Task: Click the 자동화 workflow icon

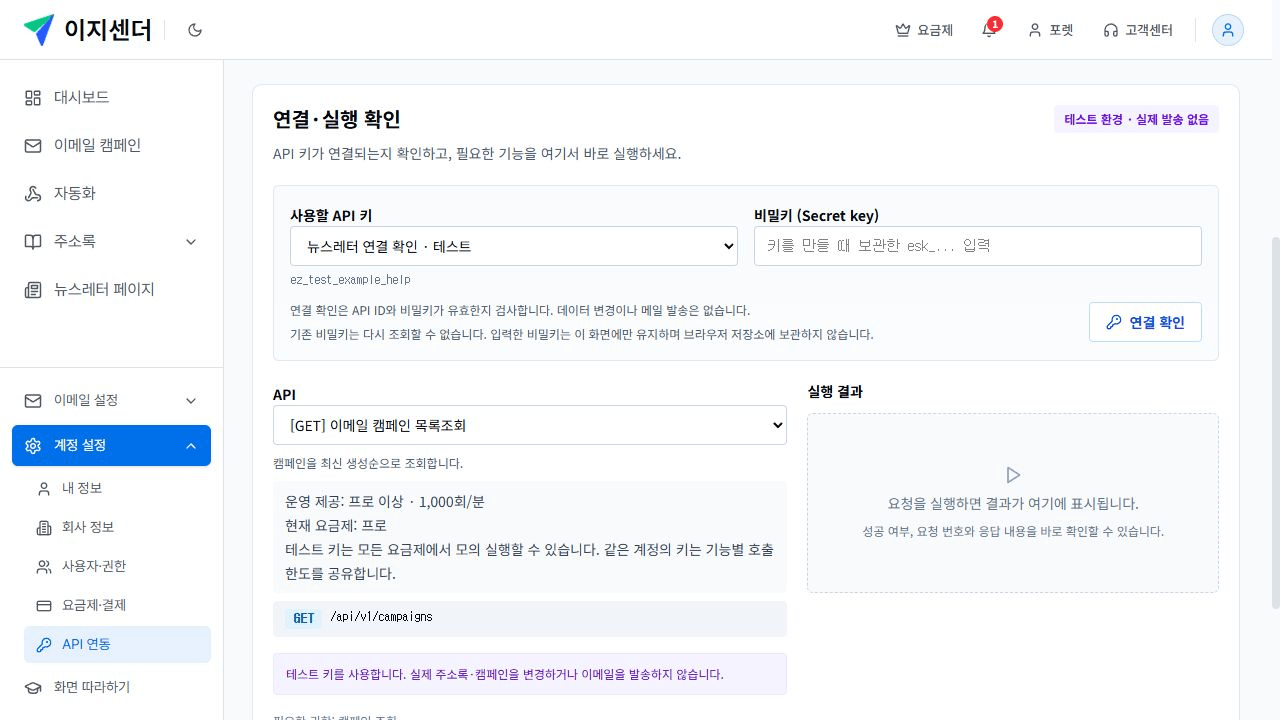Action: tap(33, 193)
